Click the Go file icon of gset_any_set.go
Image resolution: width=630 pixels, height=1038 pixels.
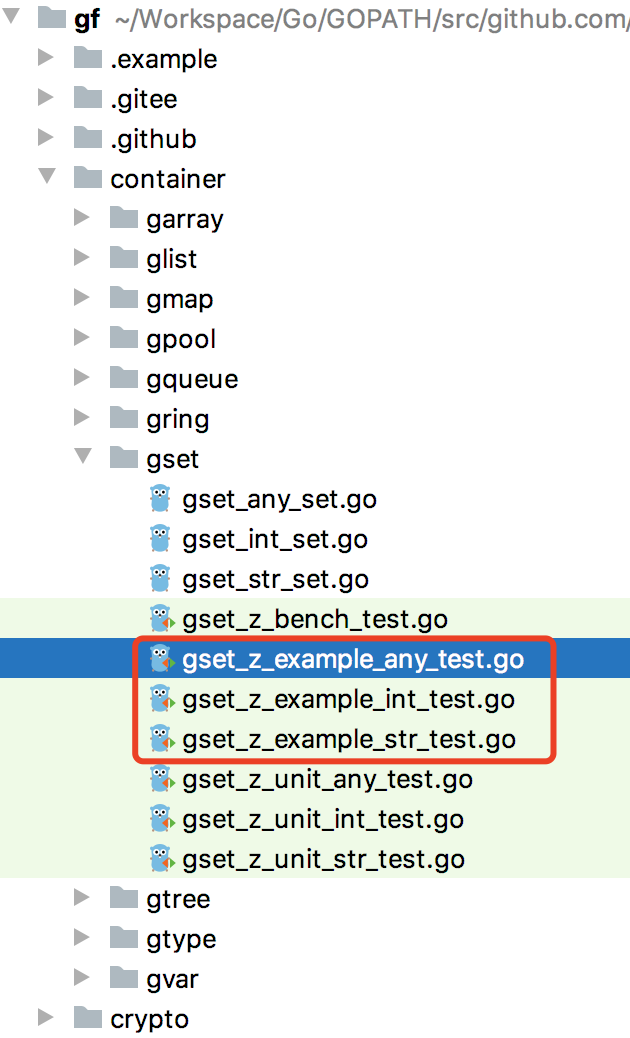(160, 498)
